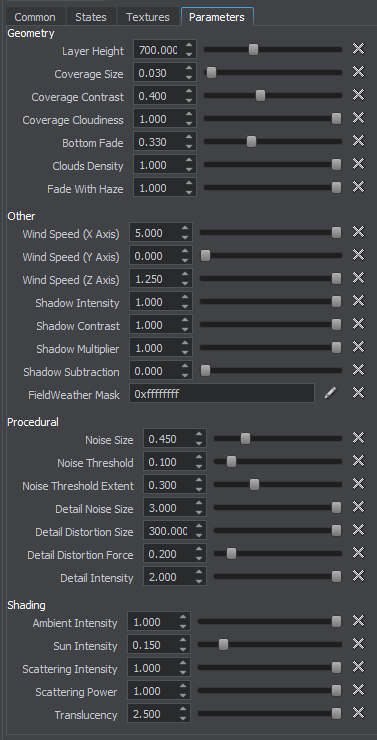The width and height of the screenshot is (377, 740).
Task: Reset Fade With Haze using X icon
Action: pos(359,187)
